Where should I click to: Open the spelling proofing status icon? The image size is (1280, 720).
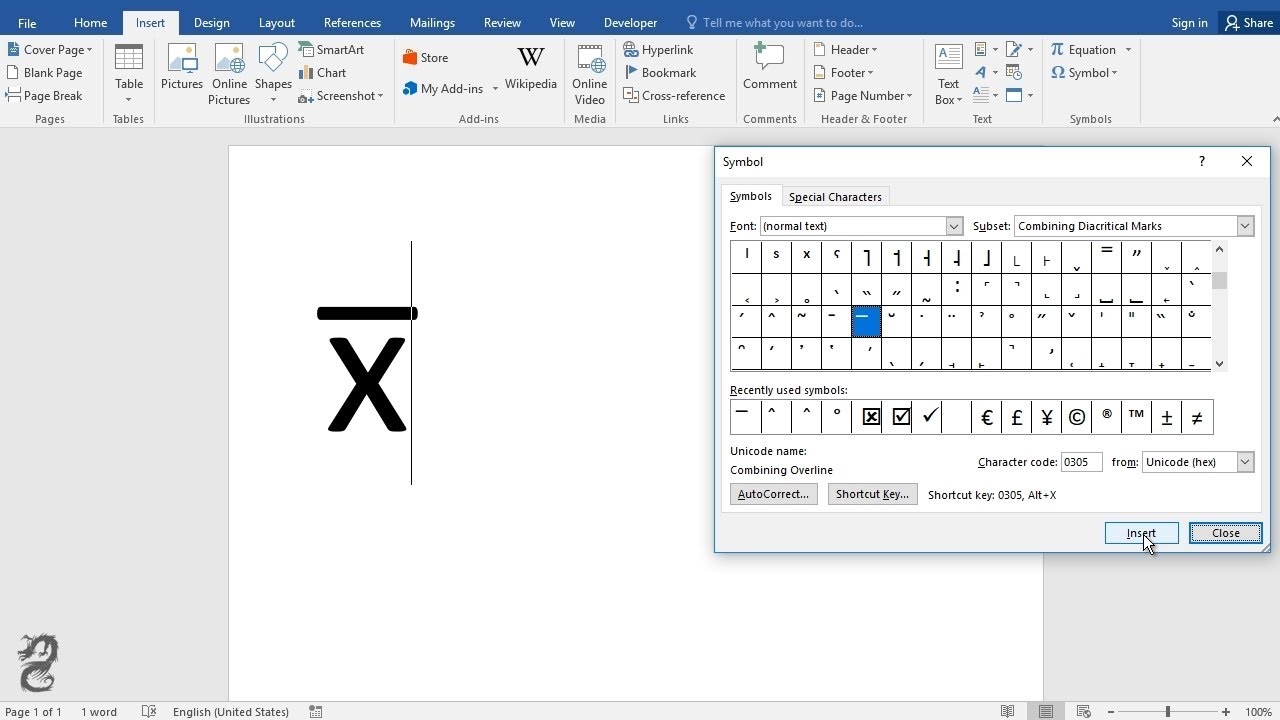149,711
